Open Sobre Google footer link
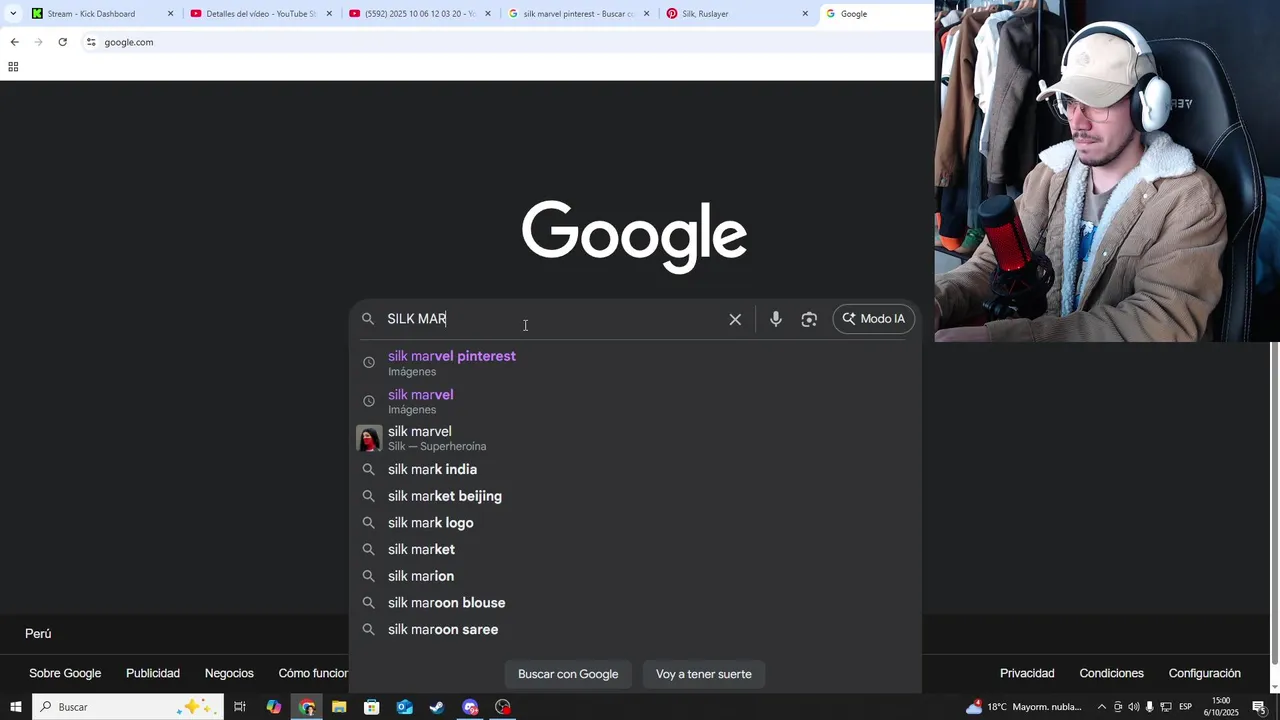This screenshot has width=1280, height=720. (65, 673)
